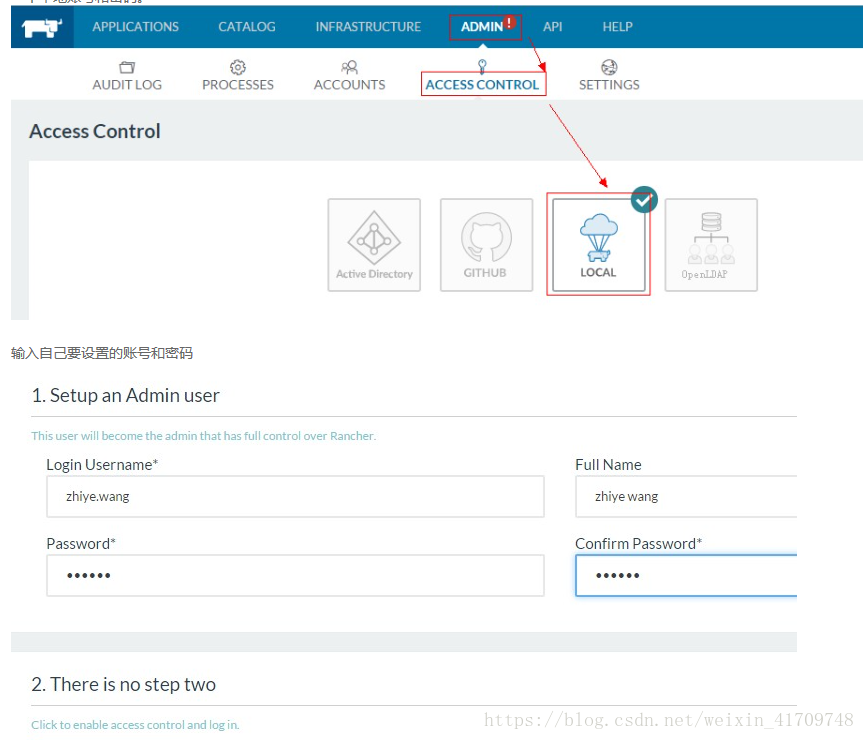
Task: Click the Access Control key icon
Action: pyautogui.click(x=482, y=66)
